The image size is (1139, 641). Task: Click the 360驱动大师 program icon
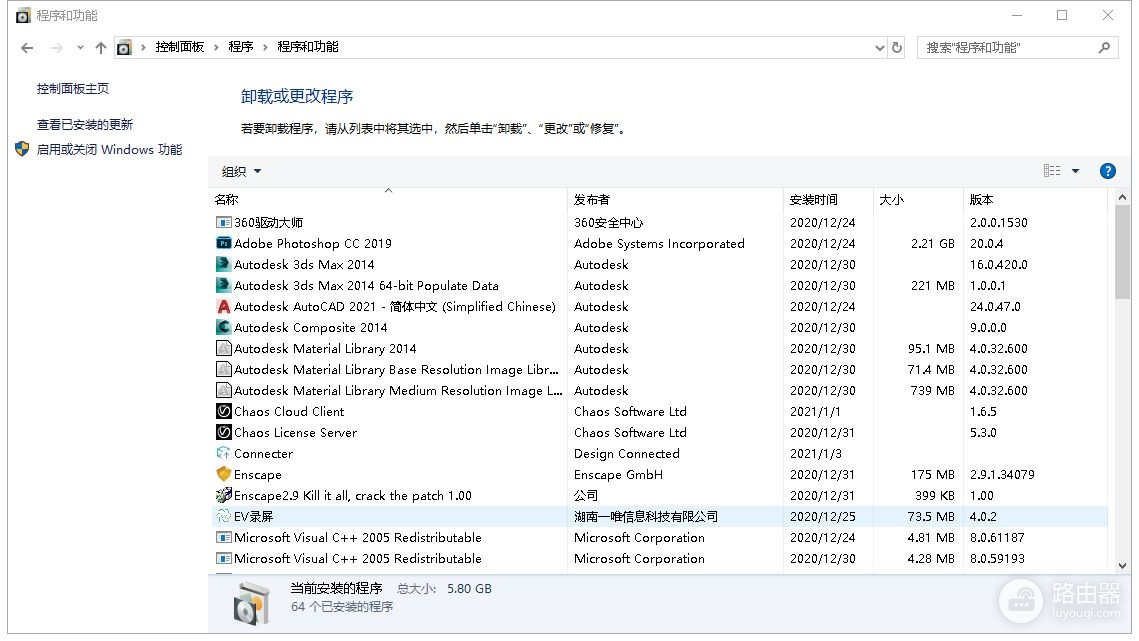coord(224,222)
